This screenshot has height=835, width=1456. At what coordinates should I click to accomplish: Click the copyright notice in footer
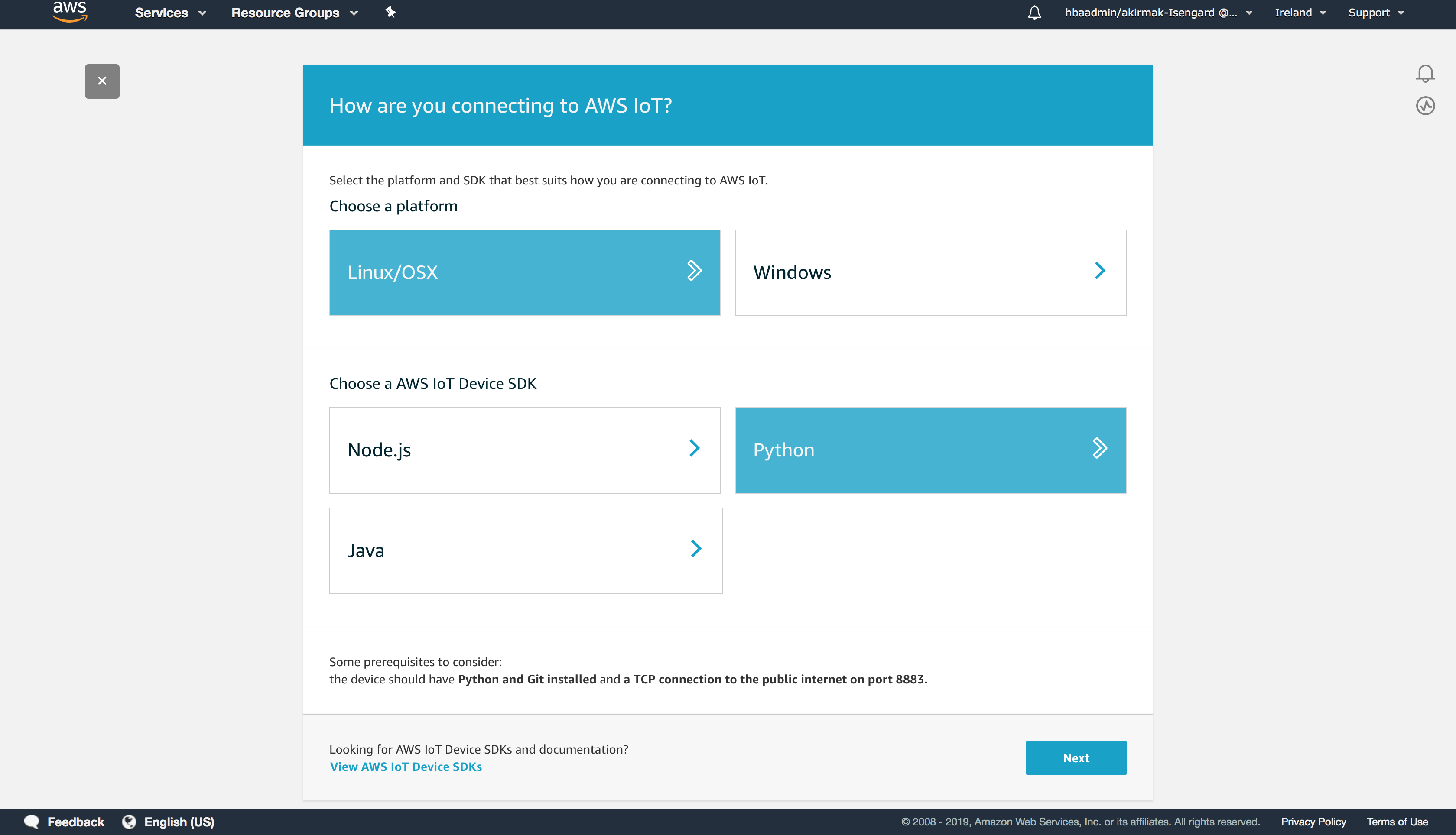click(1080, 822)
